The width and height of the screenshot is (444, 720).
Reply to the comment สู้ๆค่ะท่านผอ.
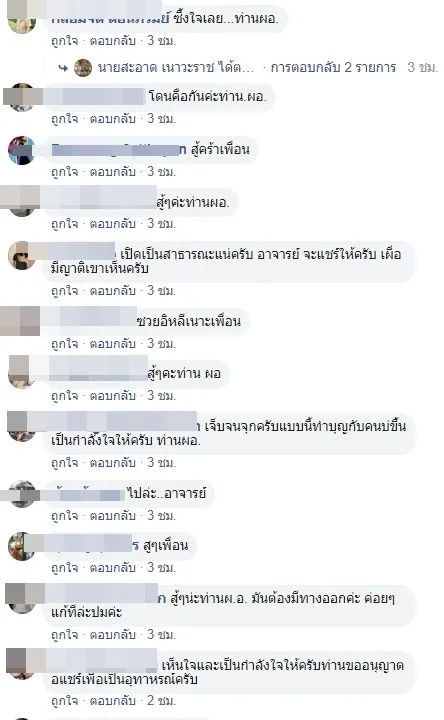[x=112, y=224]
